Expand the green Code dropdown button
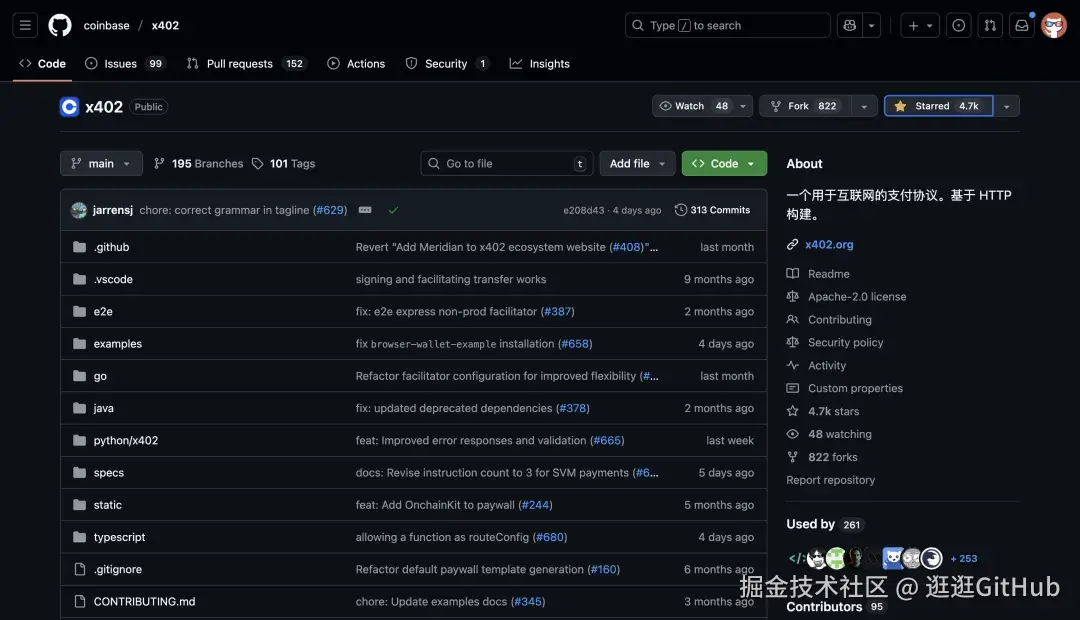This screenshot has width=1080, height=620. click(x=724, y=163)
